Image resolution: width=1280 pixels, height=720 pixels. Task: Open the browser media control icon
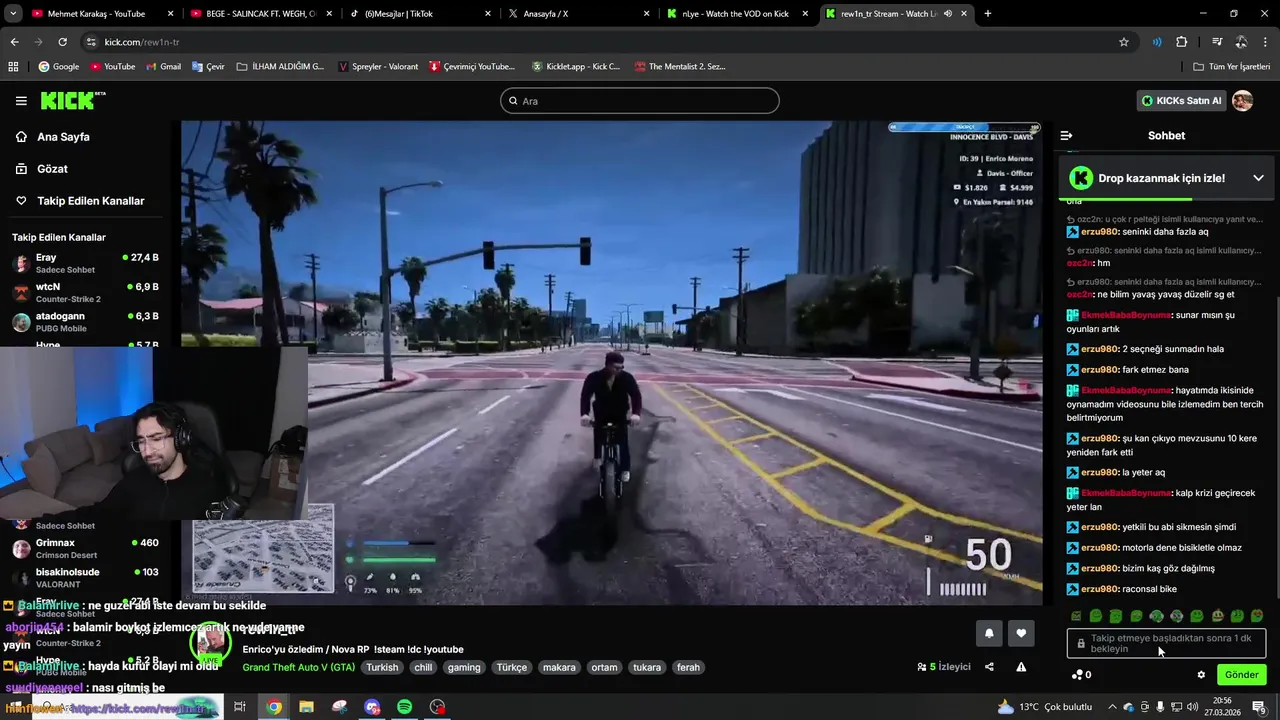point(1217,42)
